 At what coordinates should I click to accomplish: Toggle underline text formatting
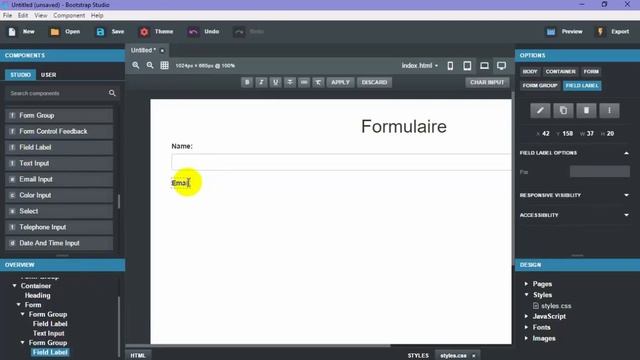pos(276,82)
